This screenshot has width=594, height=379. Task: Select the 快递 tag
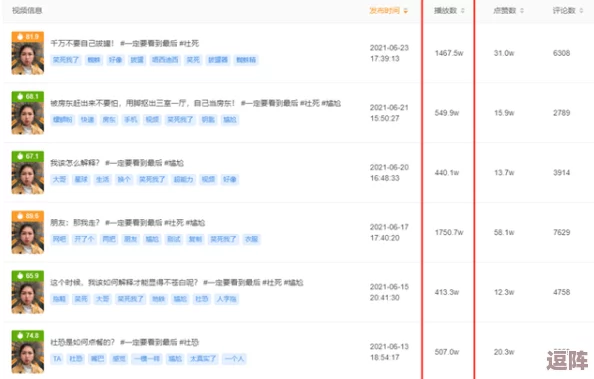87,120
